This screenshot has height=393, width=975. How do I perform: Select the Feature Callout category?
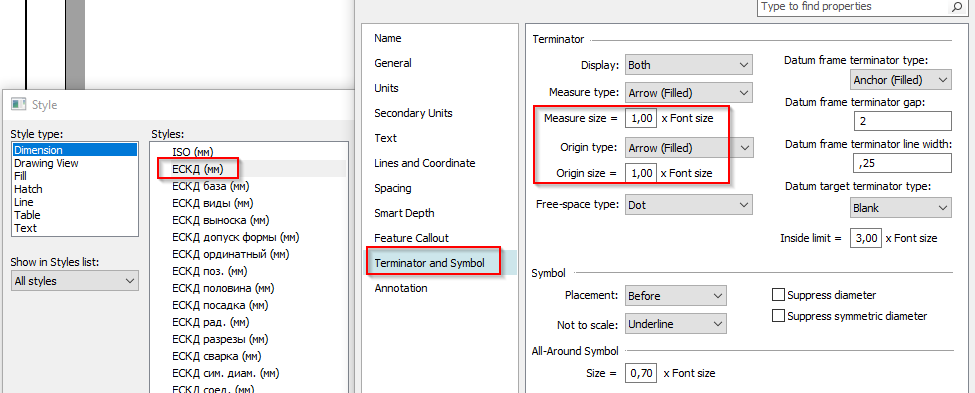[412, 238]
